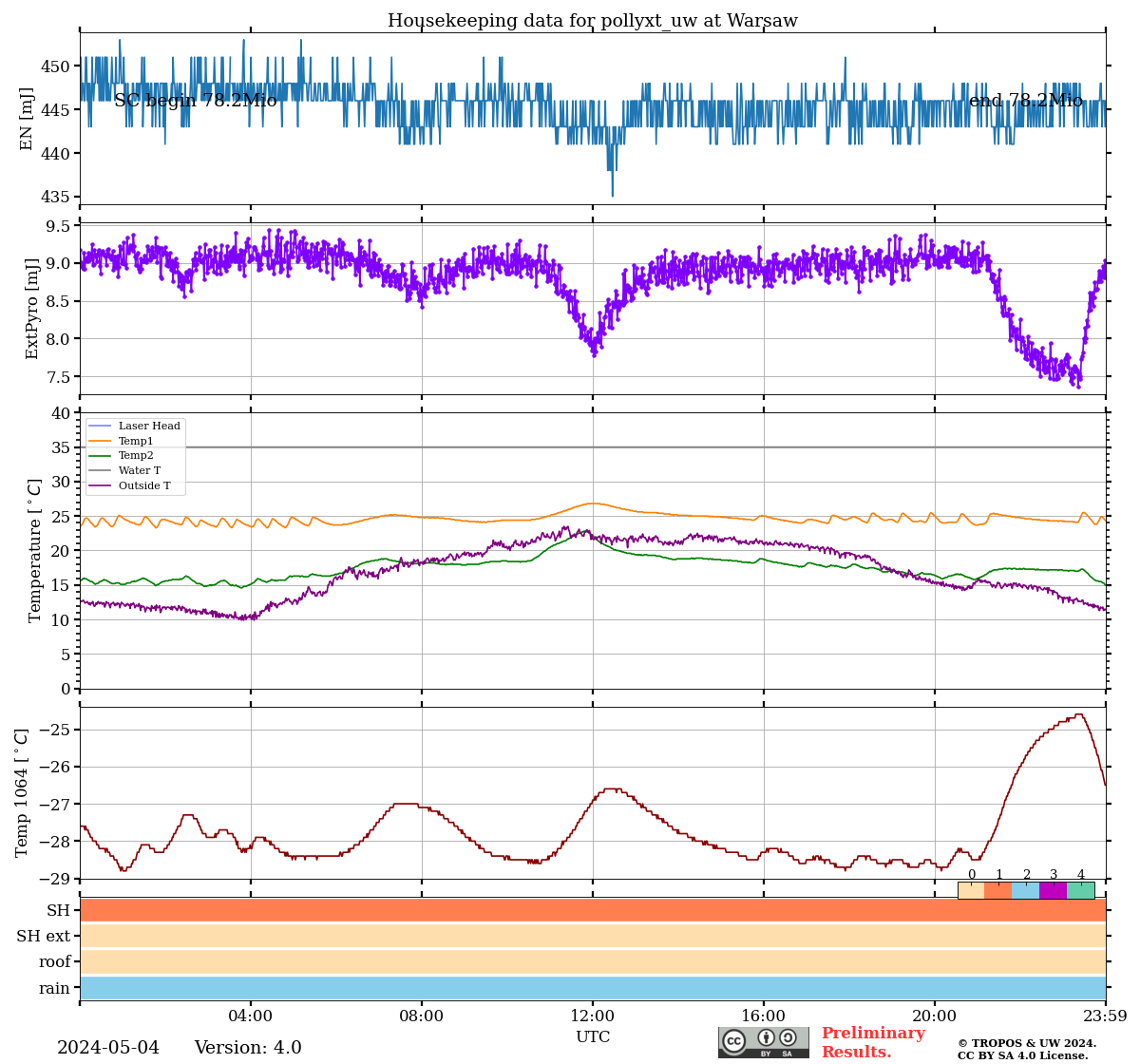Select the orange swatch labeled 1

998,890
